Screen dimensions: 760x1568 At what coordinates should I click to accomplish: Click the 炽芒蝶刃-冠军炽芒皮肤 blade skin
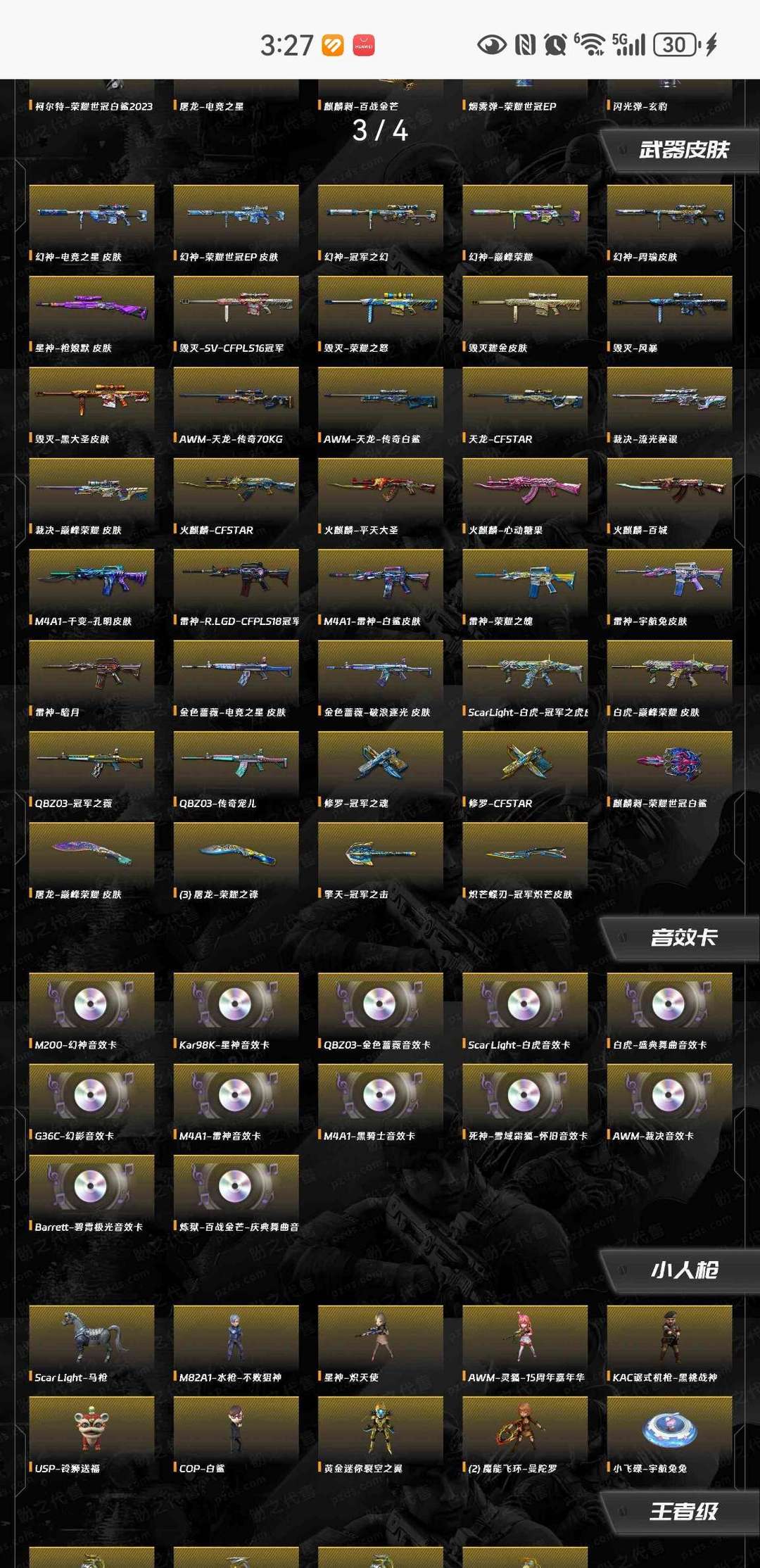tap(525, 852)
